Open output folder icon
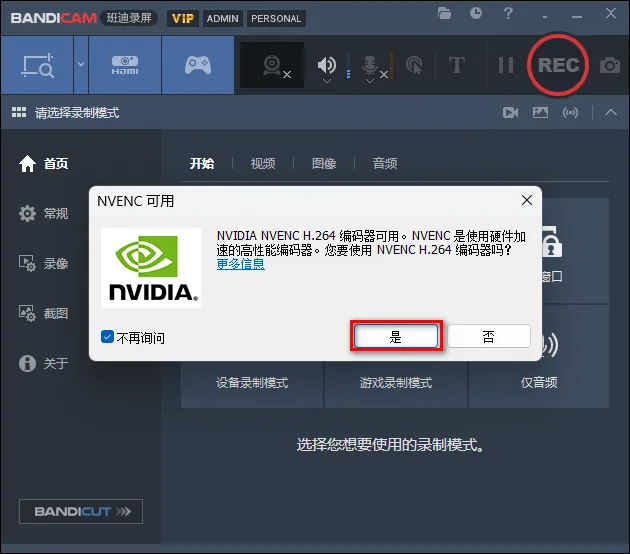The width and height of the screenshot is (630, 554). point(444,14)
